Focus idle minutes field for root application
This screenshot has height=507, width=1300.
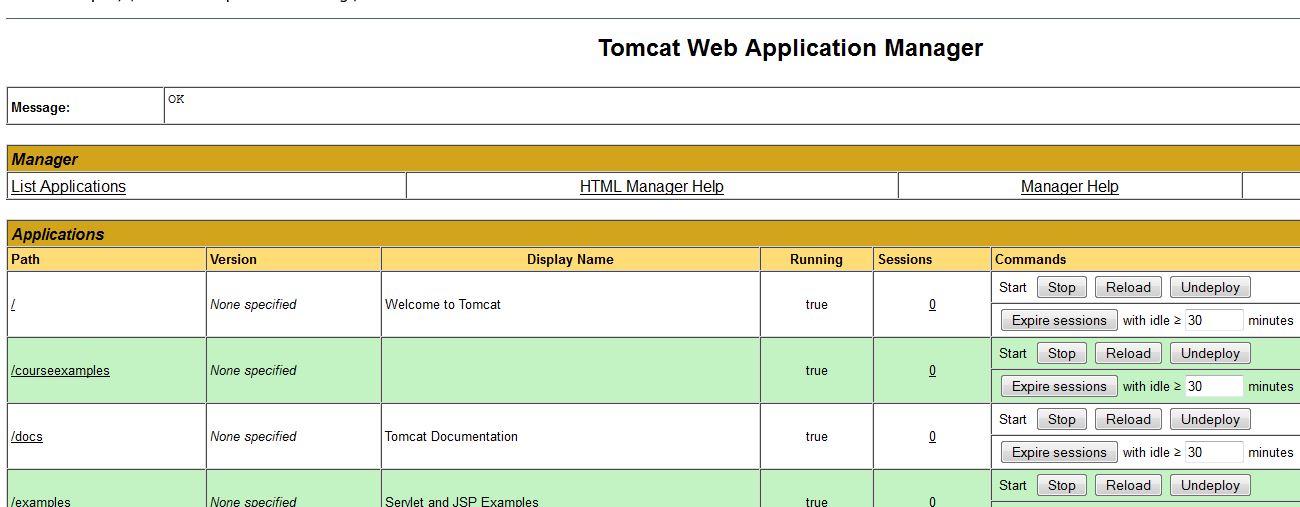tap(1214, 320)
